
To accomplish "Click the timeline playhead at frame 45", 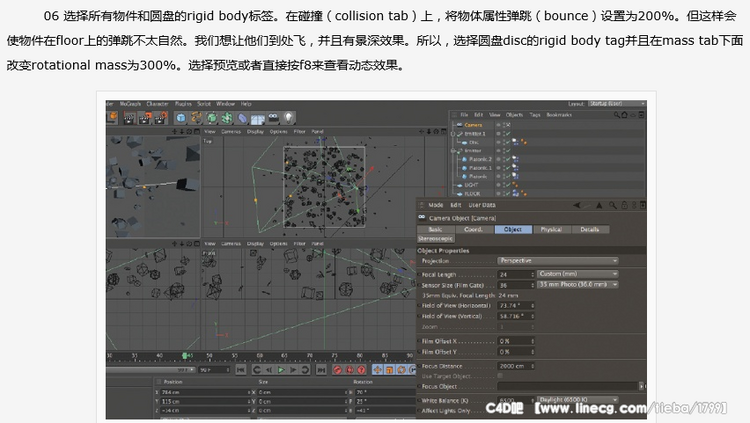I will click(x=185, y=356).
